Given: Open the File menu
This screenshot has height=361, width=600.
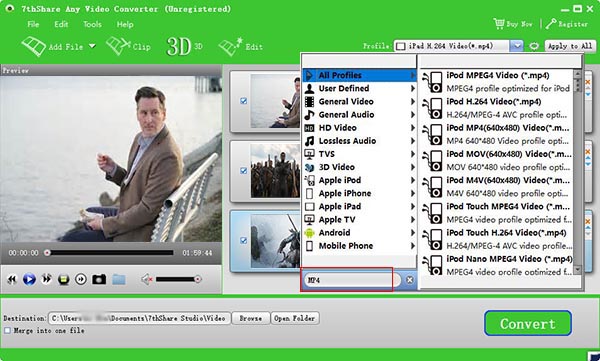Looking at the screenshot, I should tap(33, 24).
